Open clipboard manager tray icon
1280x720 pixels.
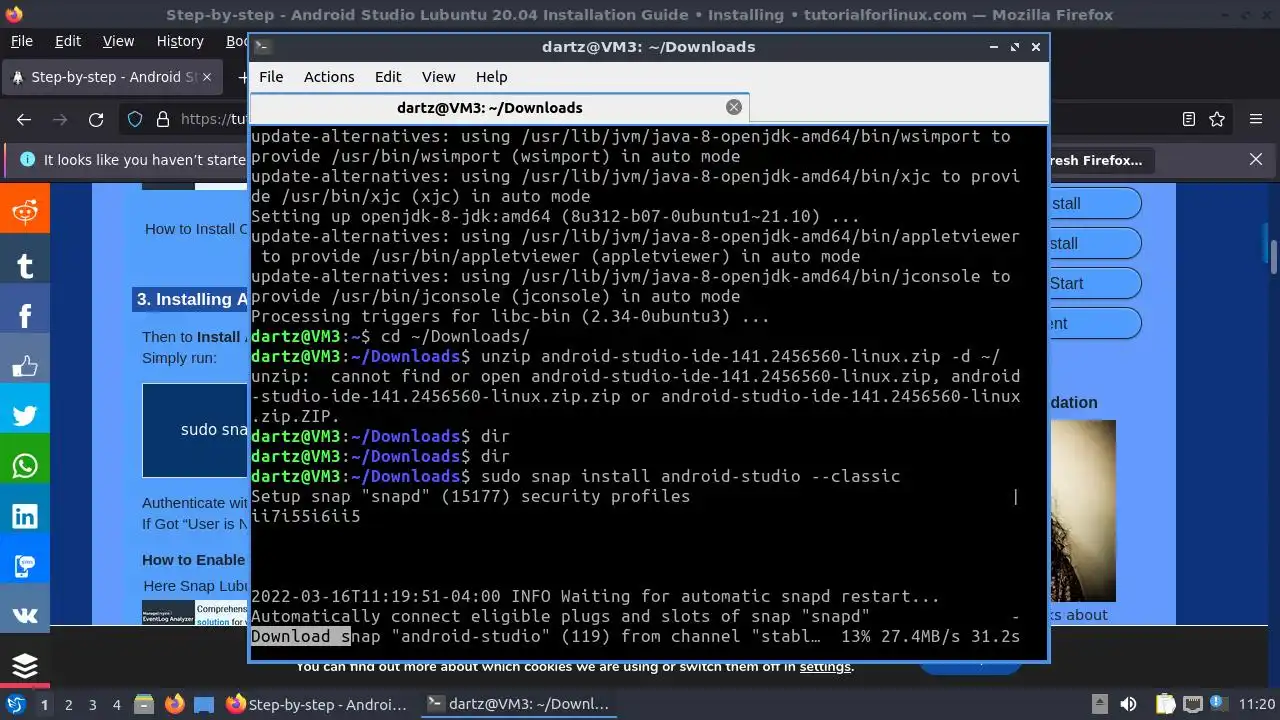click(x=1165, y=704)
